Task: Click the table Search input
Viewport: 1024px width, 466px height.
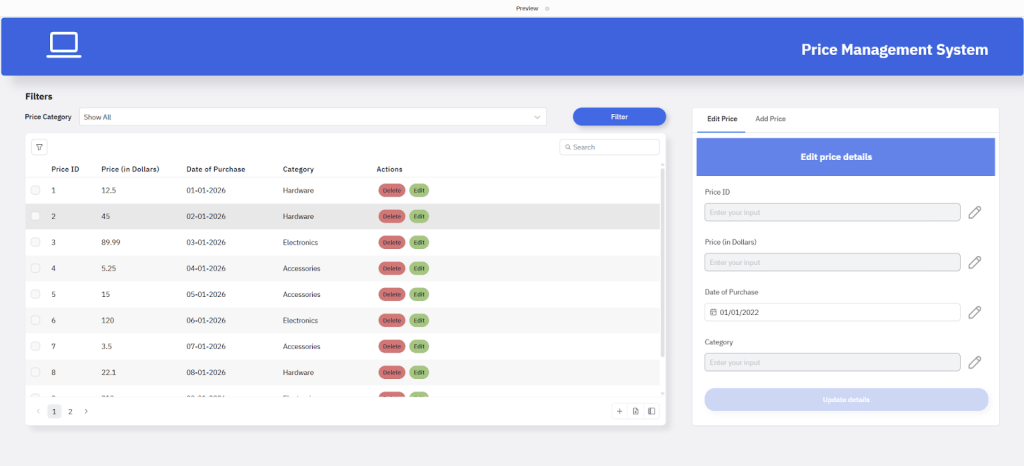Action: pos(609,148)
